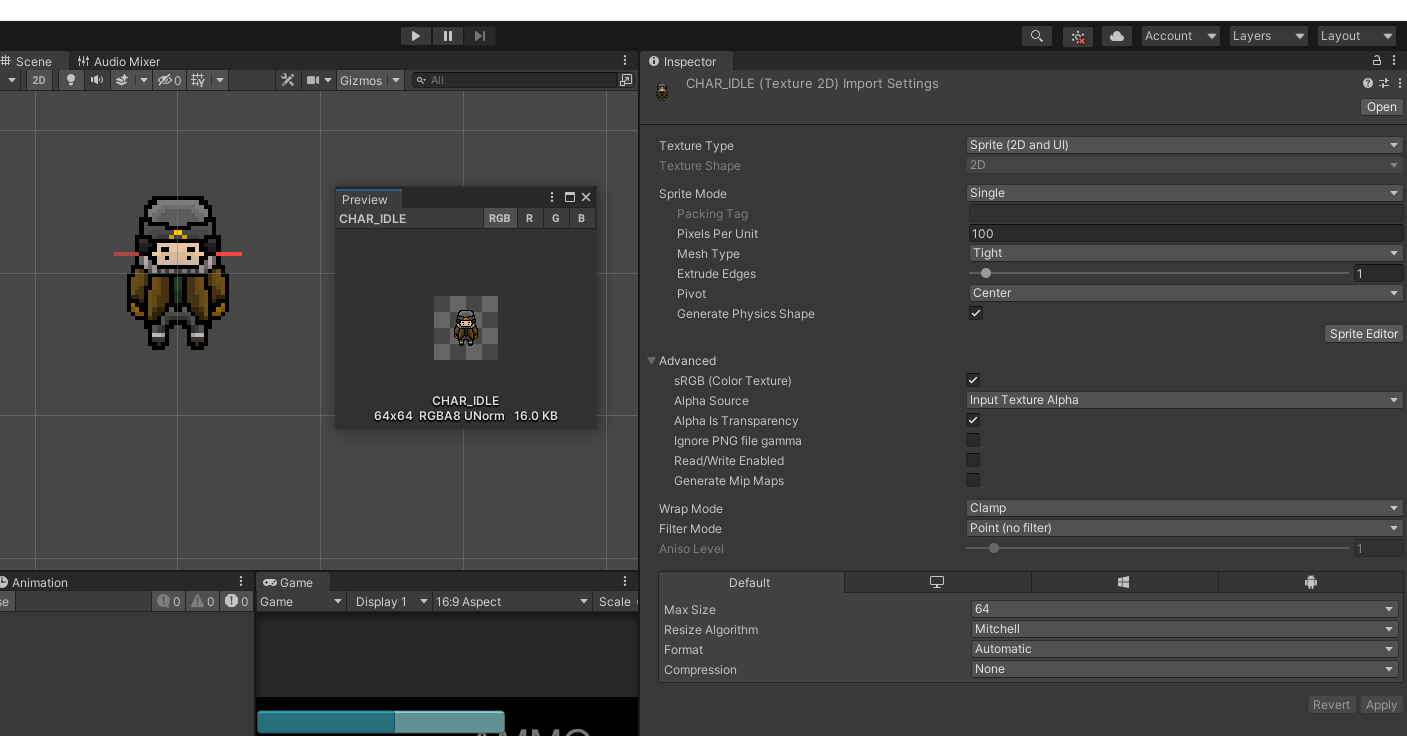
Task: Pause the game with the pause button
Action: pos(448,36)
